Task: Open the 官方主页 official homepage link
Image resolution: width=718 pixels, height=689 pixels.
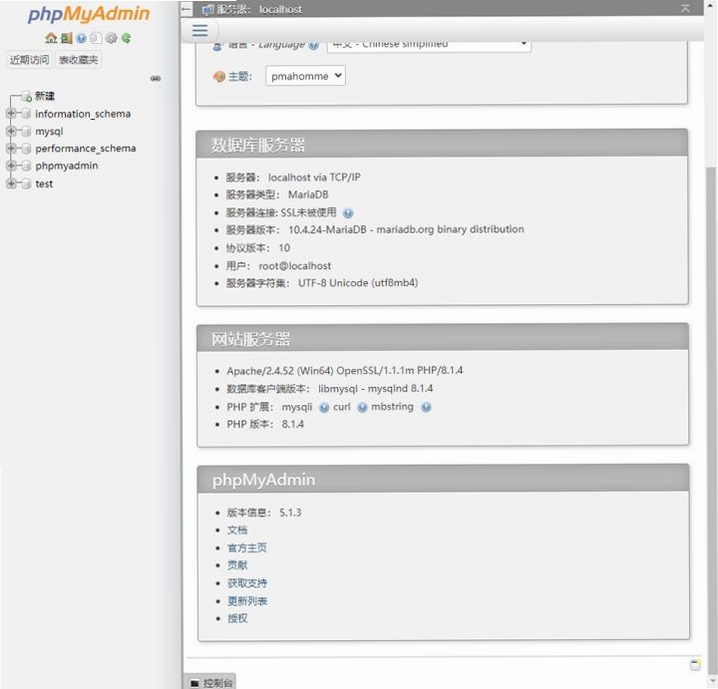Action: [x=247, y=548]
